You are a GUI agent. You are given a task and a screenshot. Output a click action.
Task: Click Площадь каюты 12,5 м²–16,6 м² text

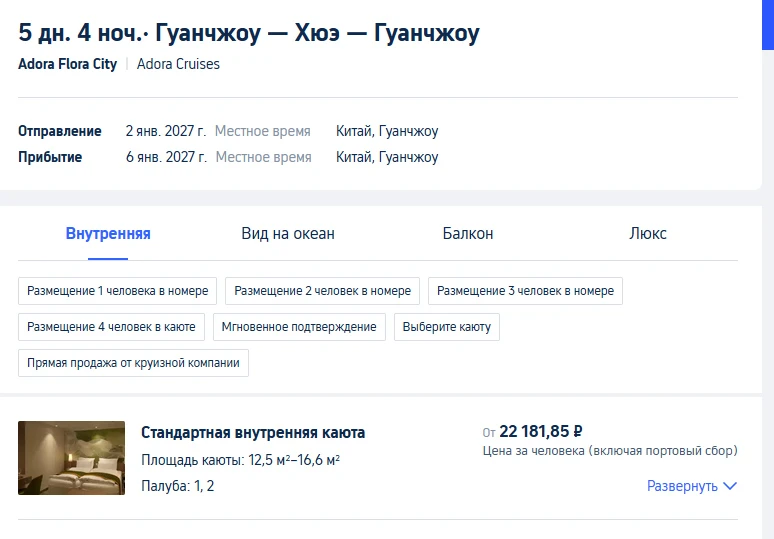pos(240,460)
